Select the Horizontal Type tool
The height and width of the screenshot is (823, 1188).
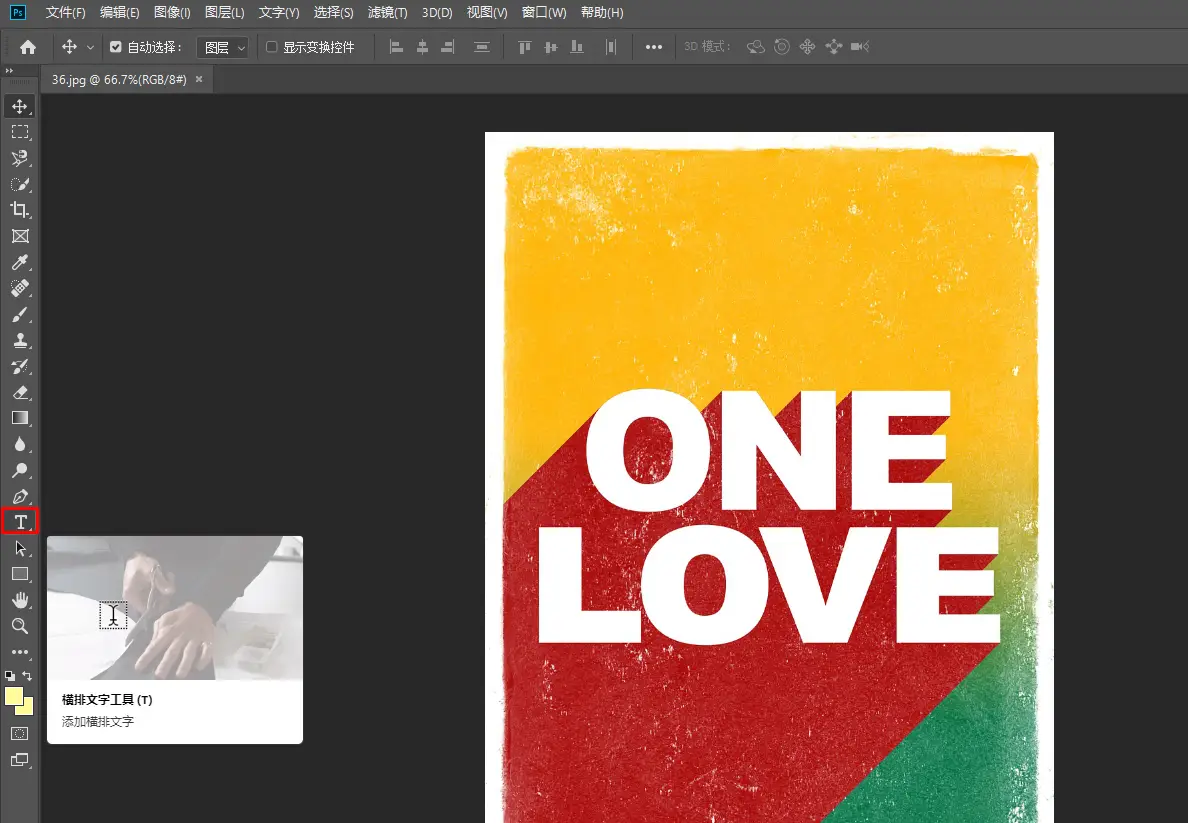tap(20, 521)
